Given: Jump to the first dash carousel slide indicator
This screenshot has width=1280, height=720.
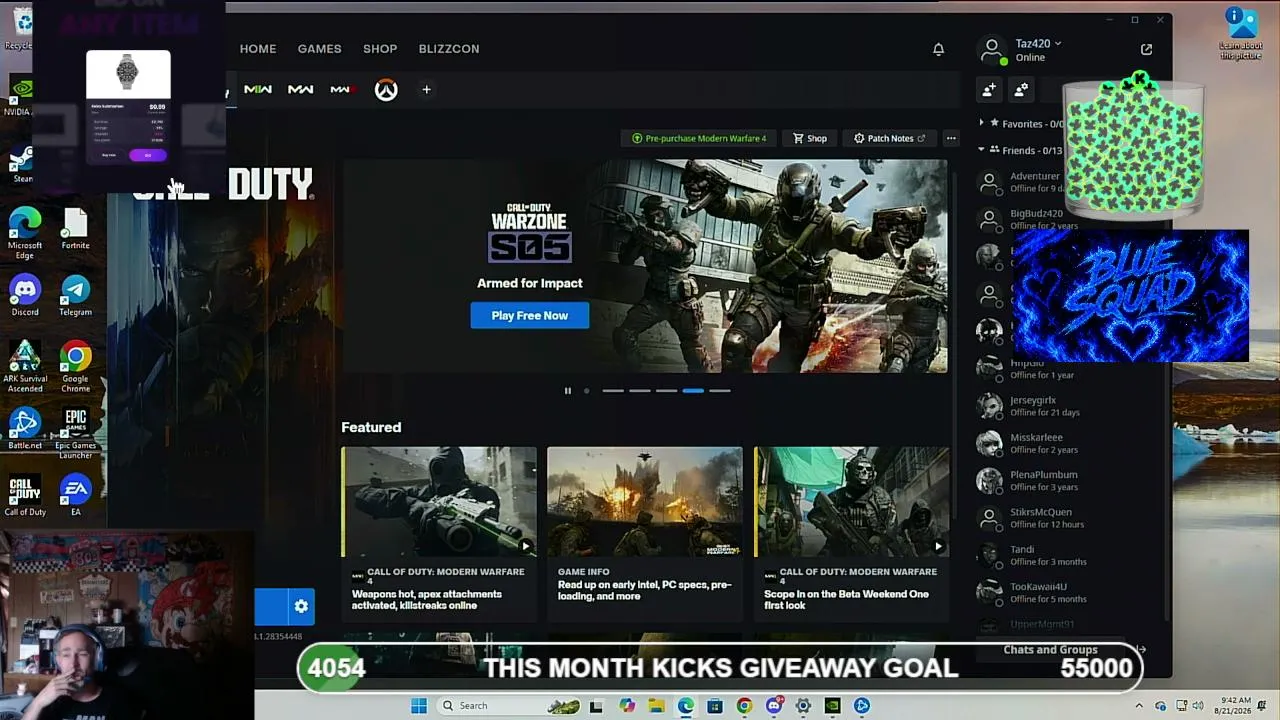Looking at the screenshot, I should click(x=613, y=391).
